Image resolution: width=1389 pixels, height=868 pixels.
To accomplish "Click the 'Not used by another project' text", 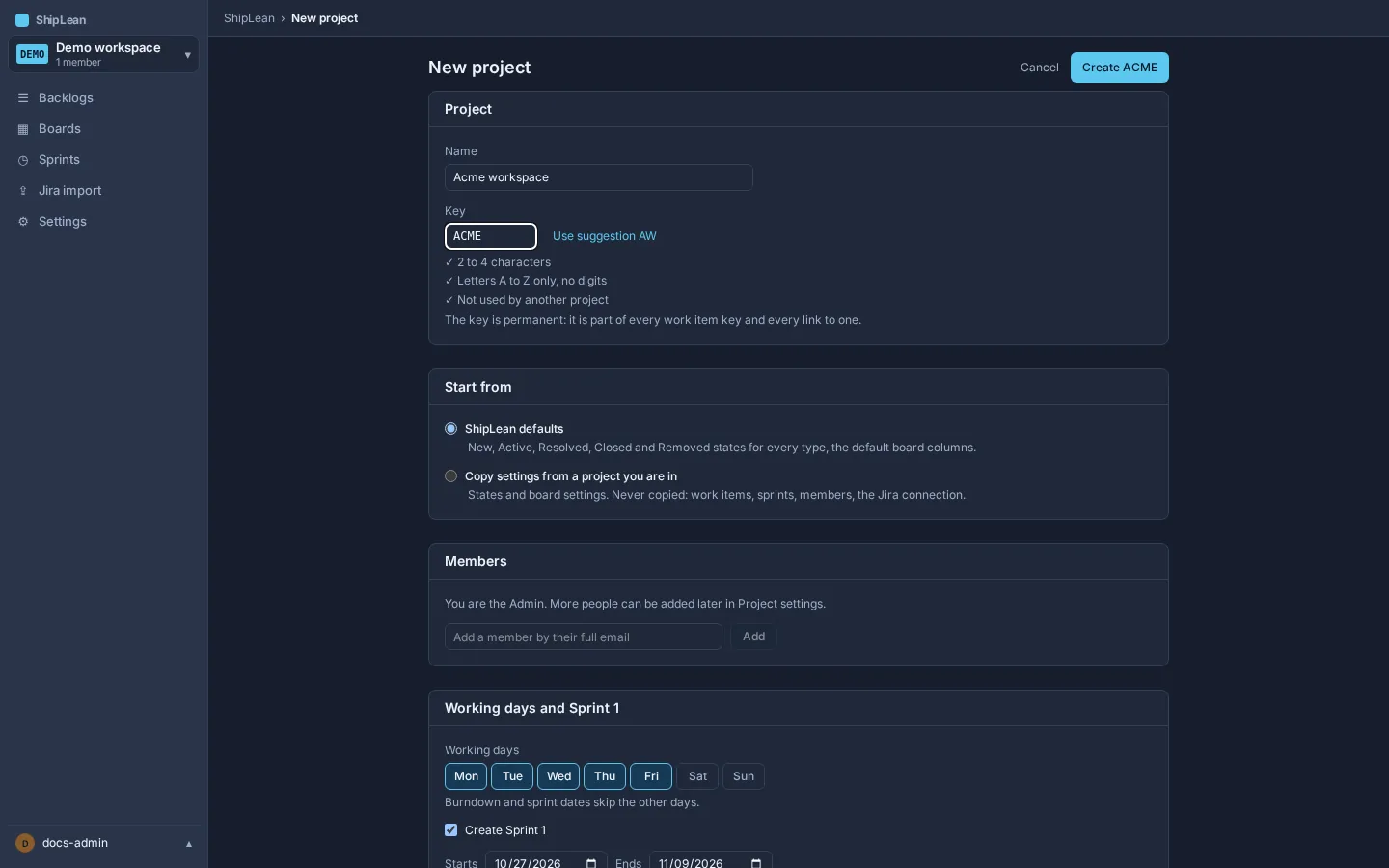I will pyautogui.click(x=532, y=300).
